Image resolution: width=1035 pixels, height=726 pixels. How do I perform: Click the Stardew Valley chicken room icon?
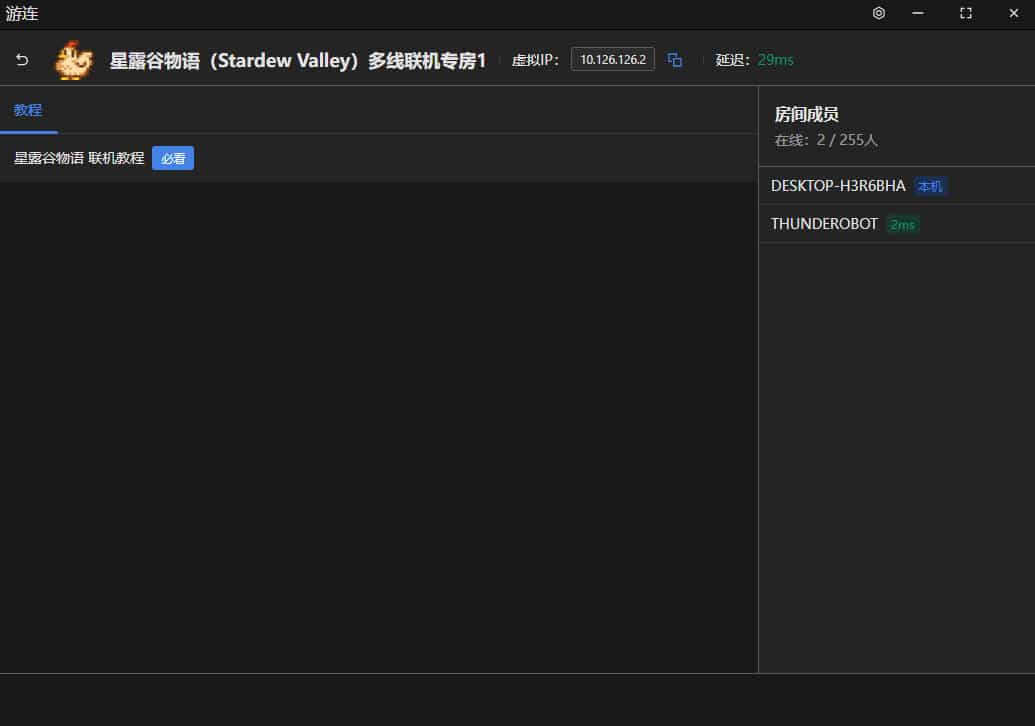[x=74, y=60]
